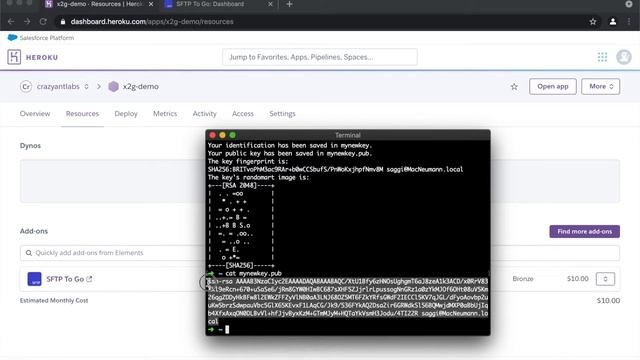Close the x2g-demo Resources tab

pos(151,4)
